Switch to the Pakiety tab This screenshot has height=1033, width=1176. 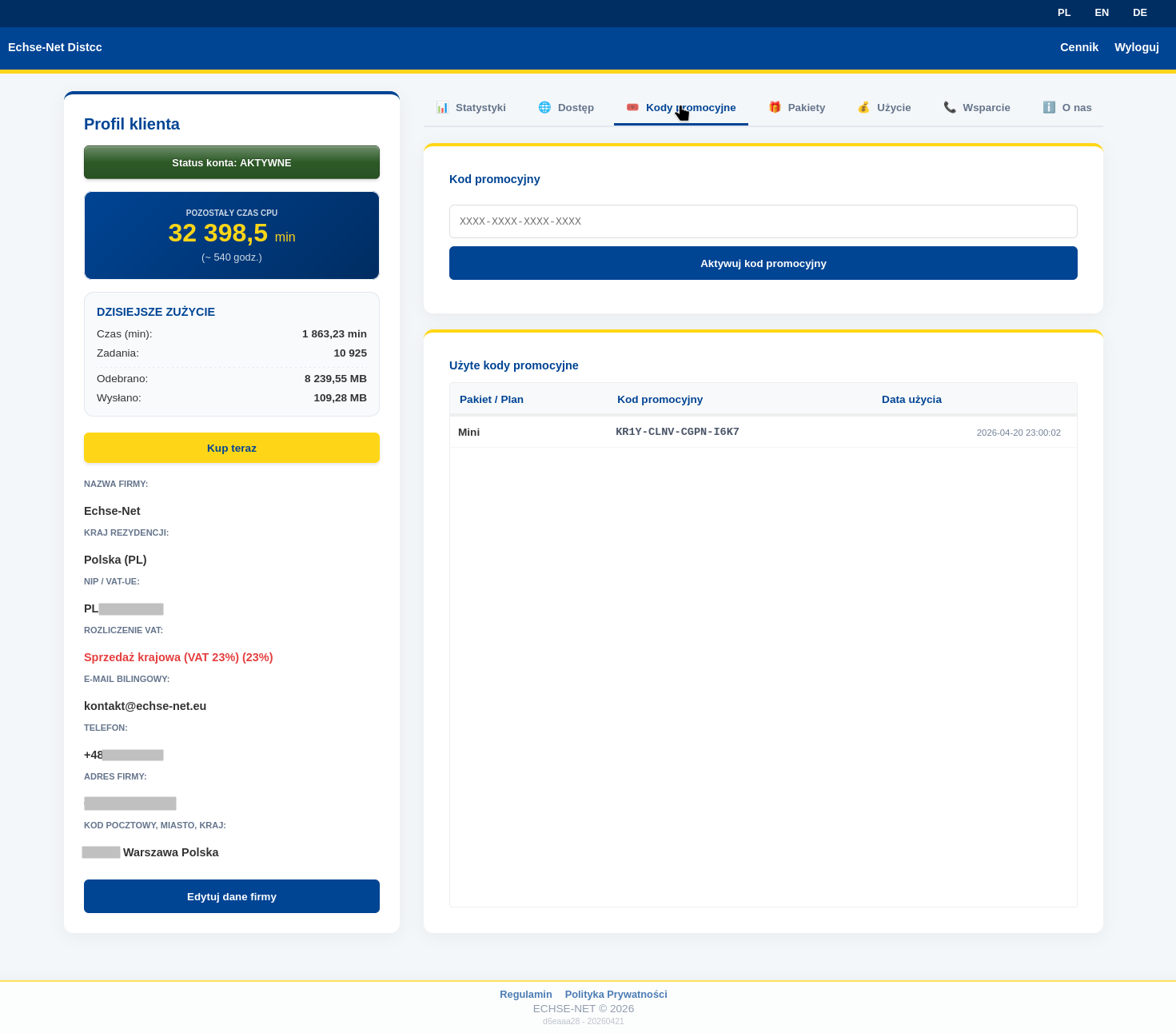coord(806,108)
